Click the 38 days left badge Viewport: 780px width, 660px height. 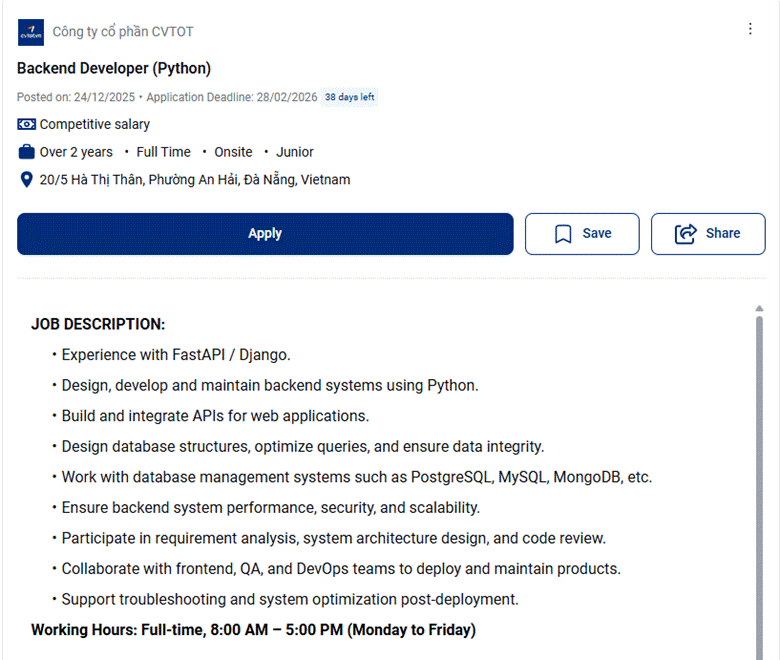click(x=349, y=97)
